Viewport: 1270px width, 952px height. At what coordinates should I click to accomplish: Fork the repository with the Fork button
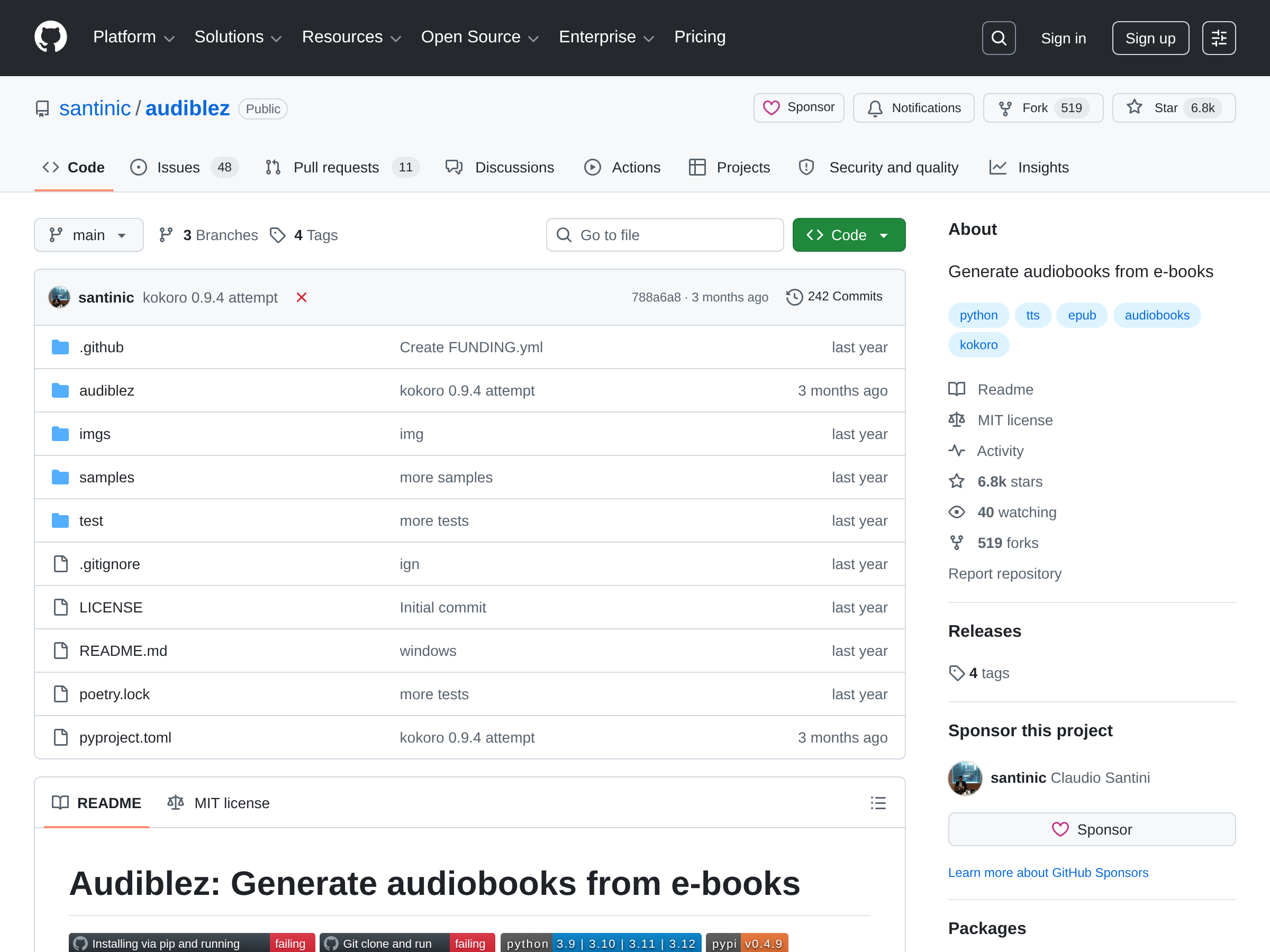pyautogui.click(x=1042, y=108)
